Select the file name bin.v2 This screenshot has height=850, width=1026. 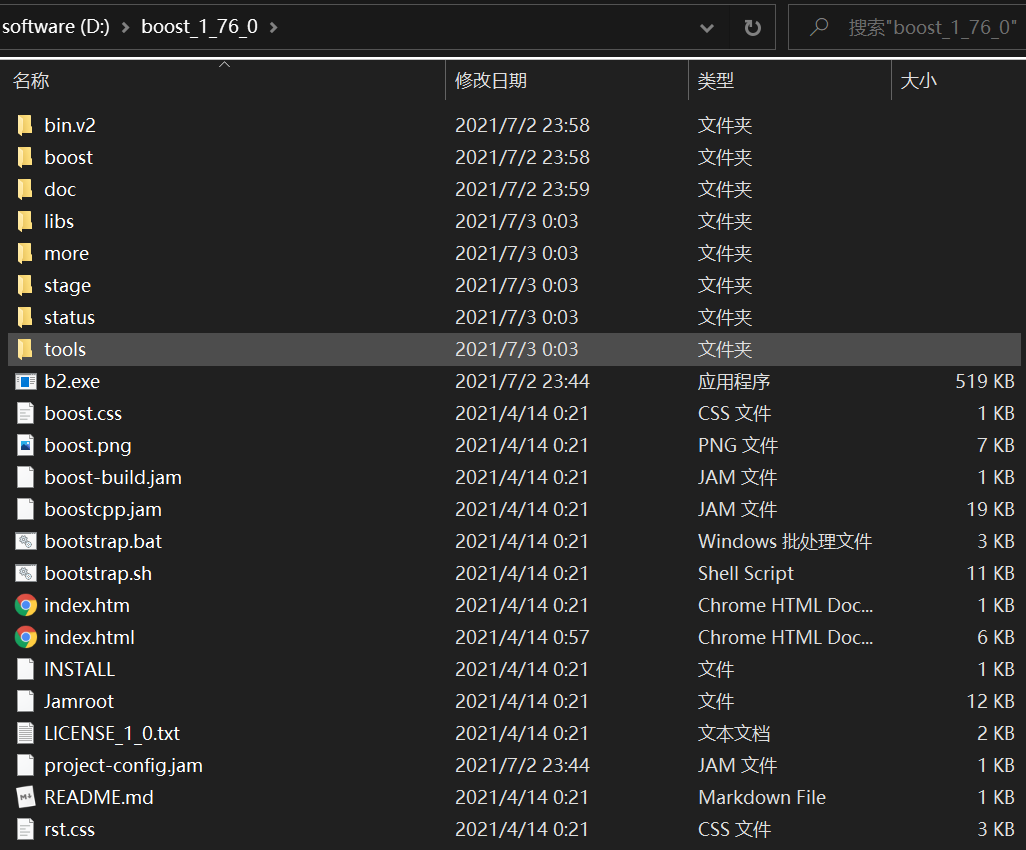coord(70,125)
